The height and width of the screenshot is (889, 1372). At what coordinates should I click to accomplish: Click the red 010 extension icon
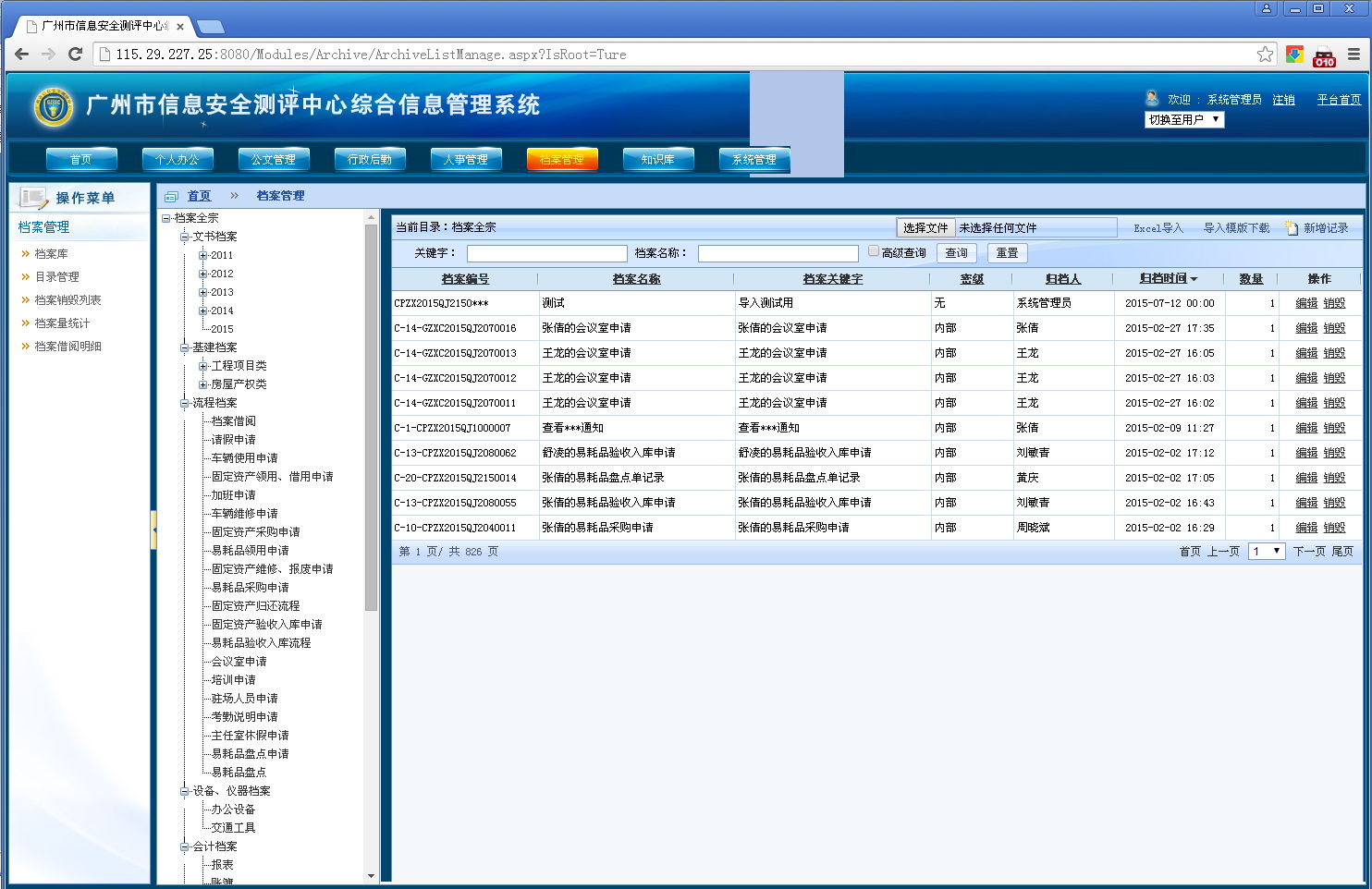point(1324,55)
